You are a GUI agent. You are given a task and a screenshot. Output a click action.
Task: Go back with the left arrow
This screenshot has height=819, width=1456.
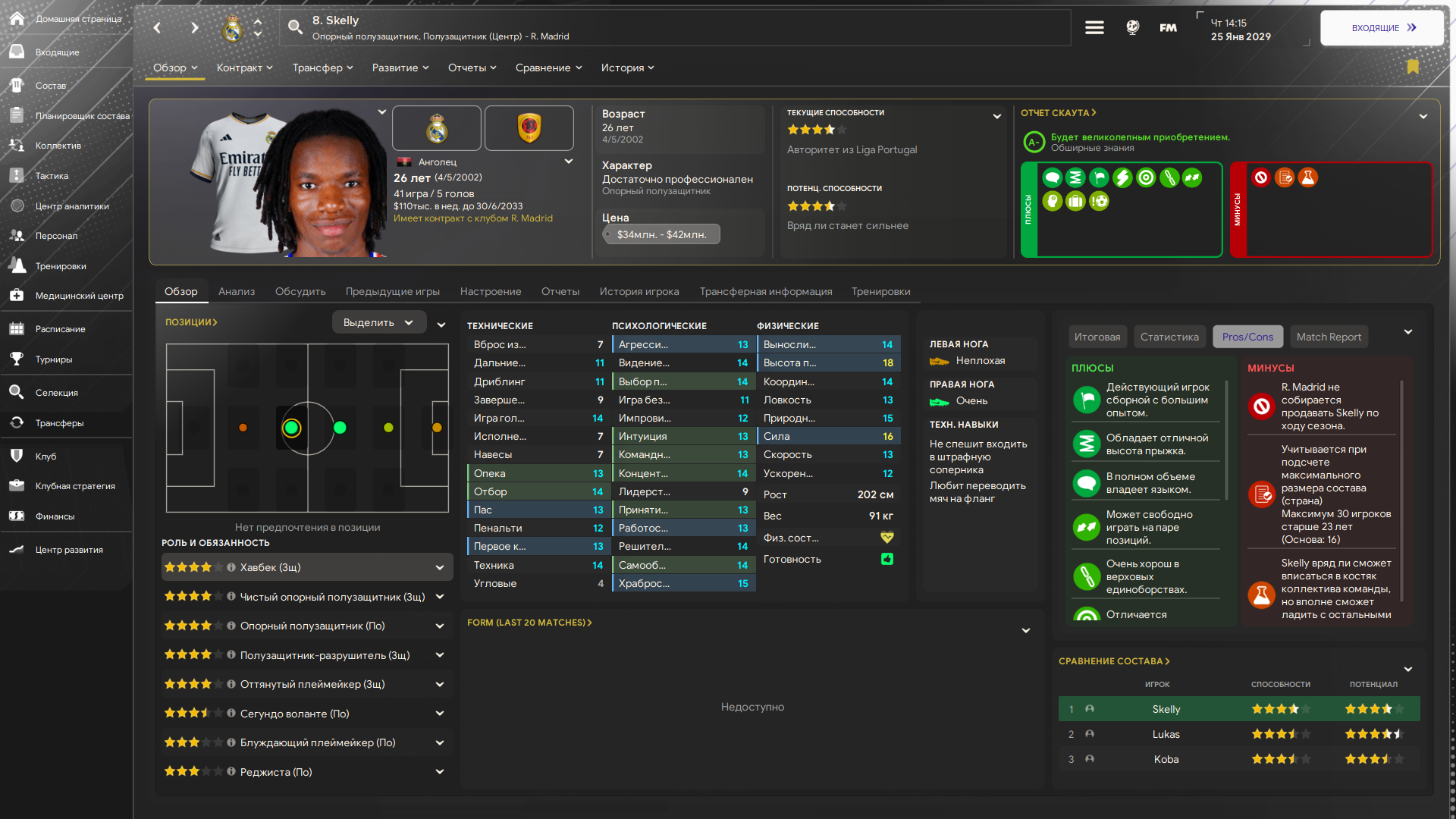click(x=157, y=28)
